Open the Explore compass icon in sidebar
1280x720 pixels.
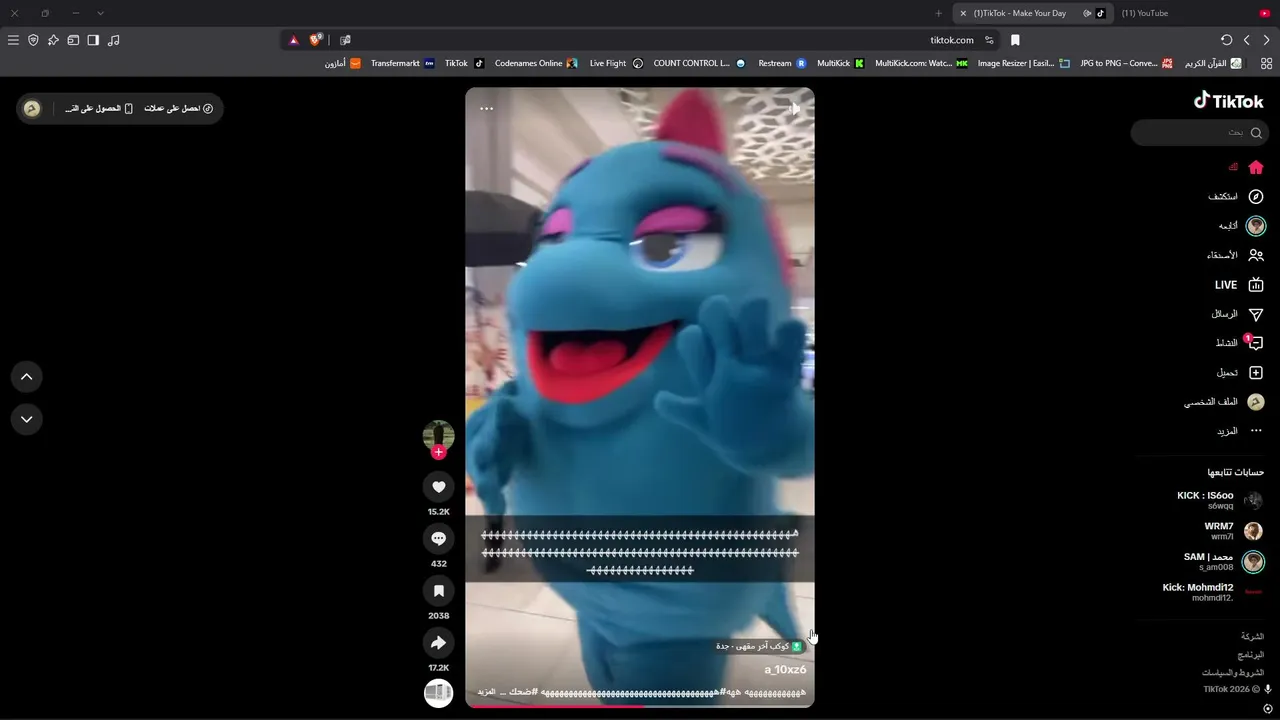click(1256, 197)
